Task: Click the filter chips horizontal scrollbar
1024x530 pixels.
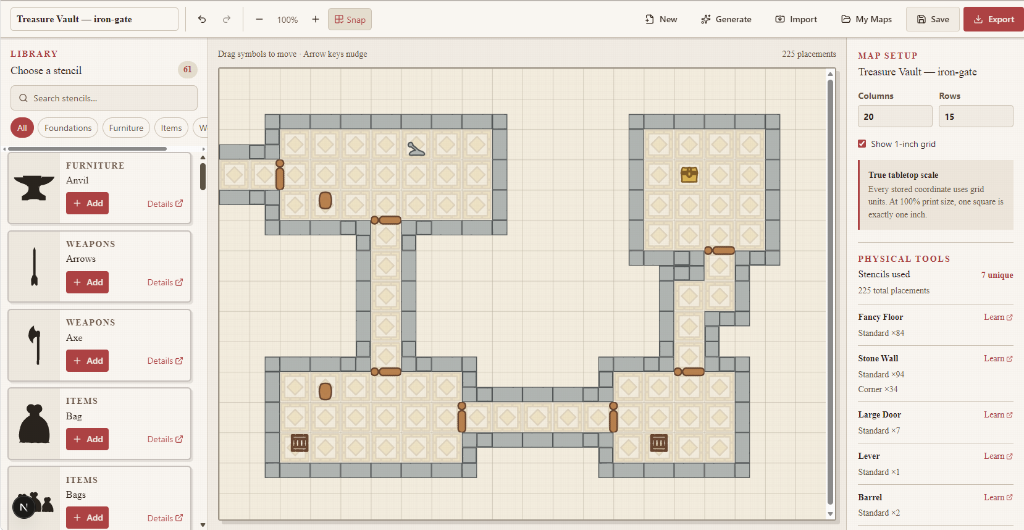Action: pos(88,149)
